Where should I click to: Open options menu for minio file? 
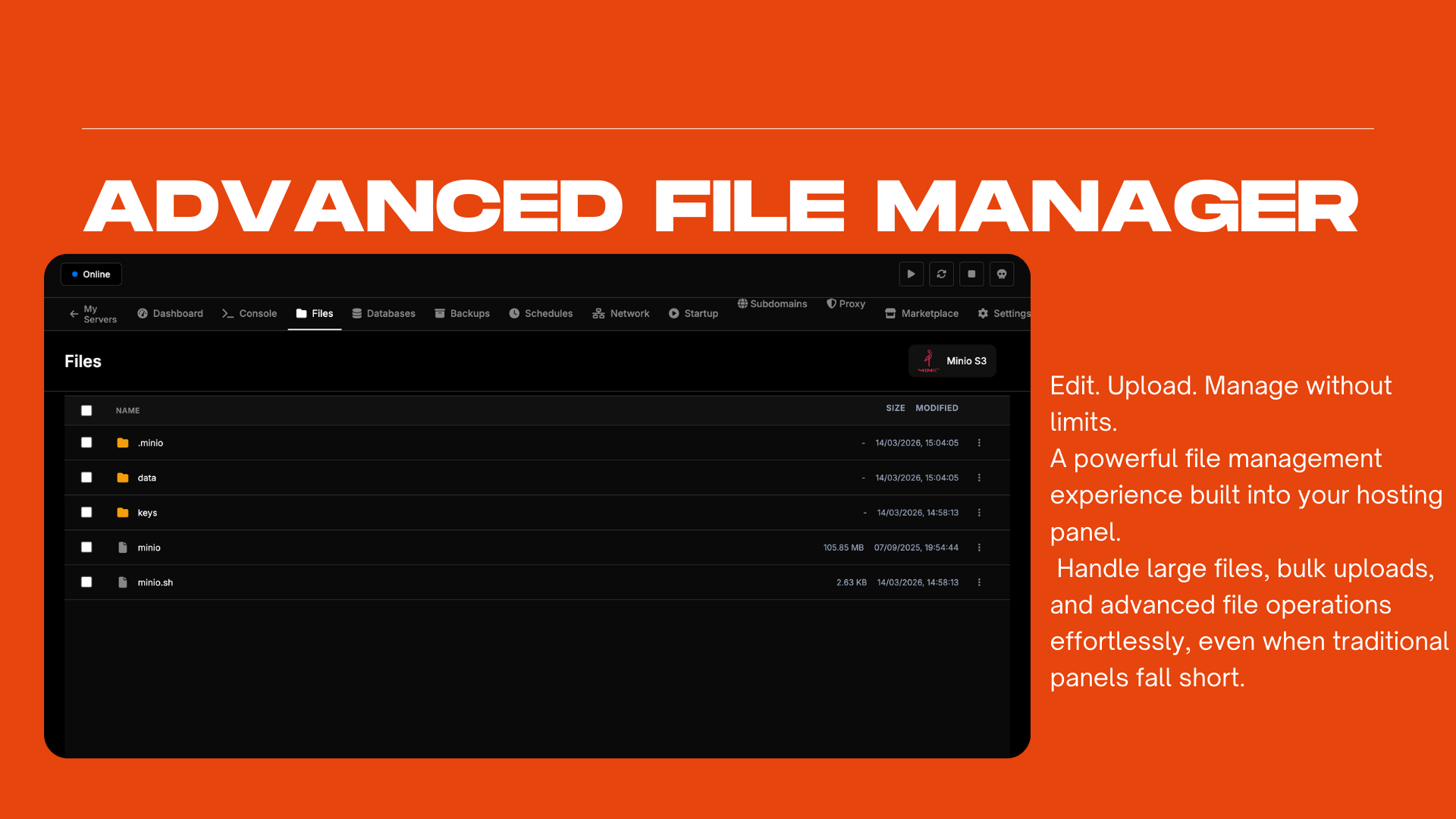(x=979, y=548)
